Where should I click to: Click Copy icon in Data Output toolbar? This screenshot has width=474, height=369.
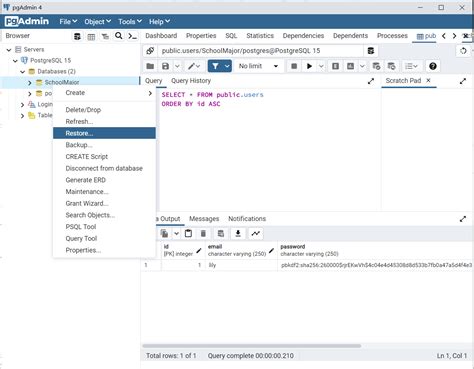[x=164, y=233]
